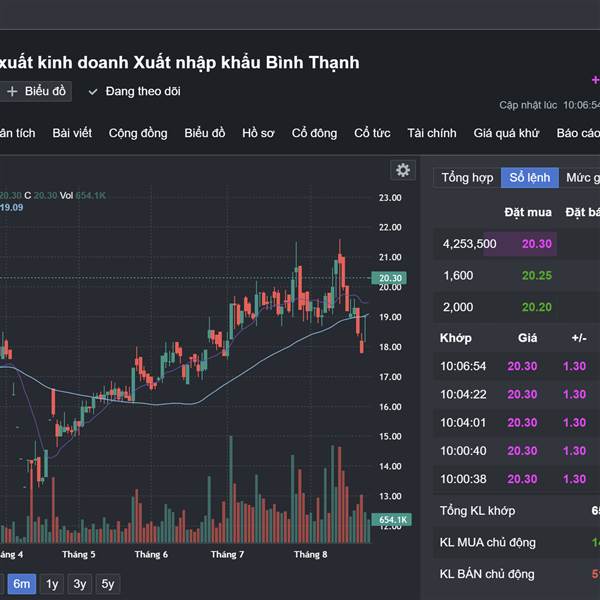Select the Sổ lệnh panel tab

530,178
